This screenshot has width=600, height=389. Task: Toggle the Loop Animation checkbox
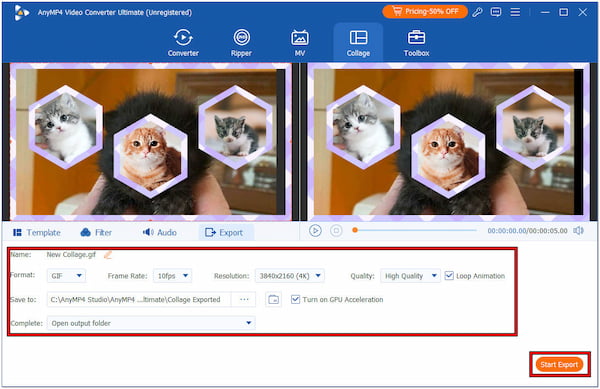449,276
